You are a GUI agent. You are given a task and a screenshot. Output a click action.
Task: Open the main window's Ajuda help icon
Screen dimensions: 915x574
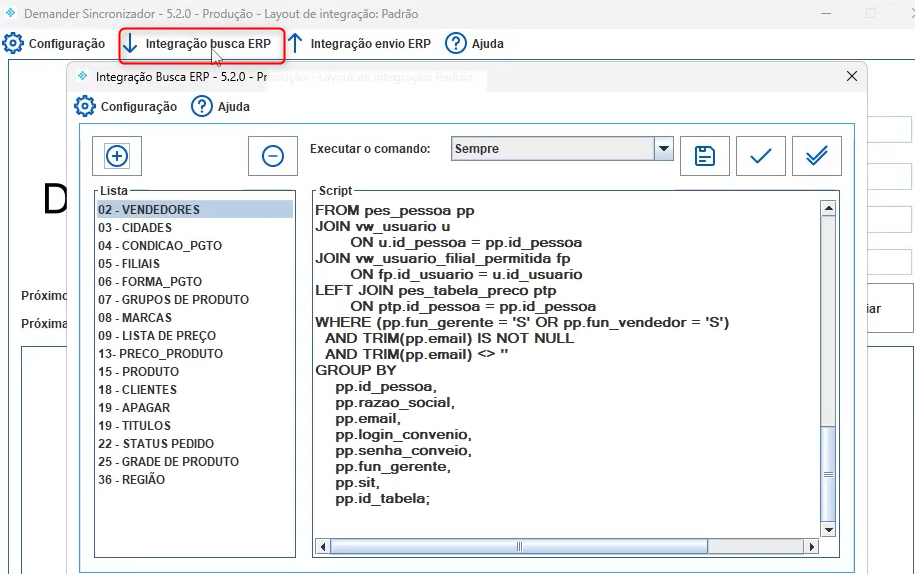456,44
